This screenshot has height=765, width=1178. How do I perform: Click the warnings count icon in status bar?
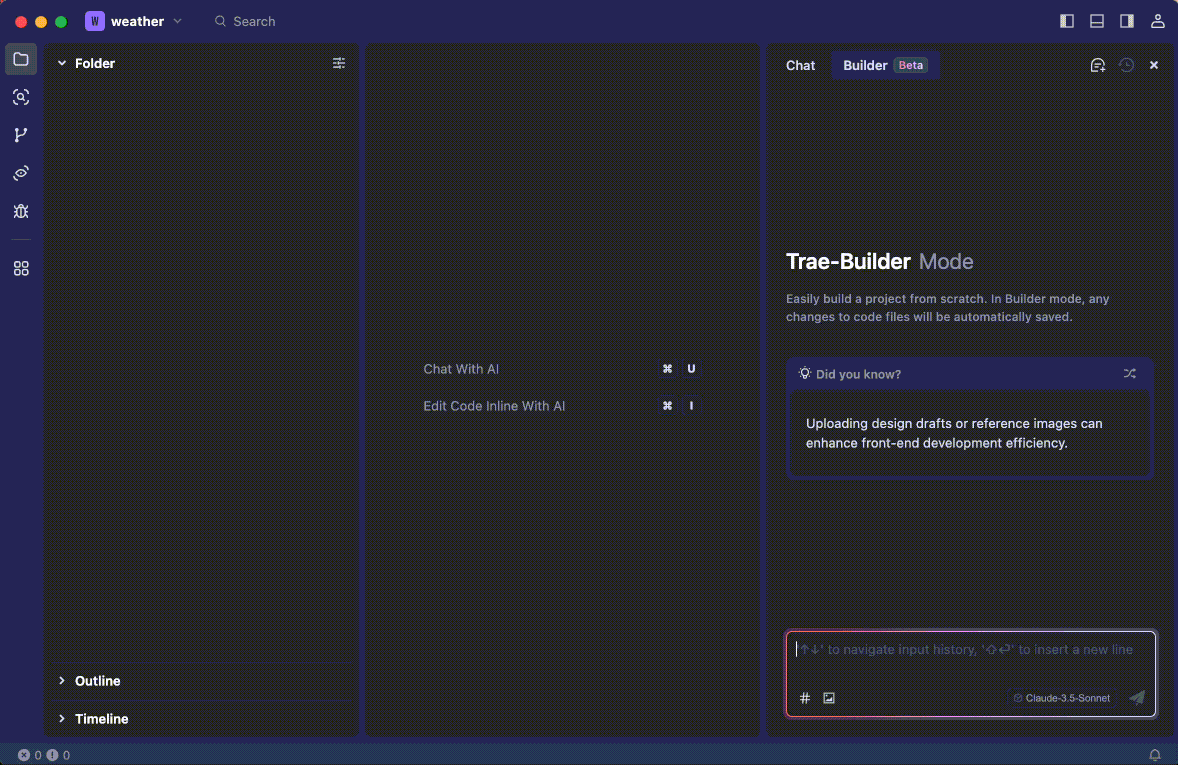(x=52, y=755)
